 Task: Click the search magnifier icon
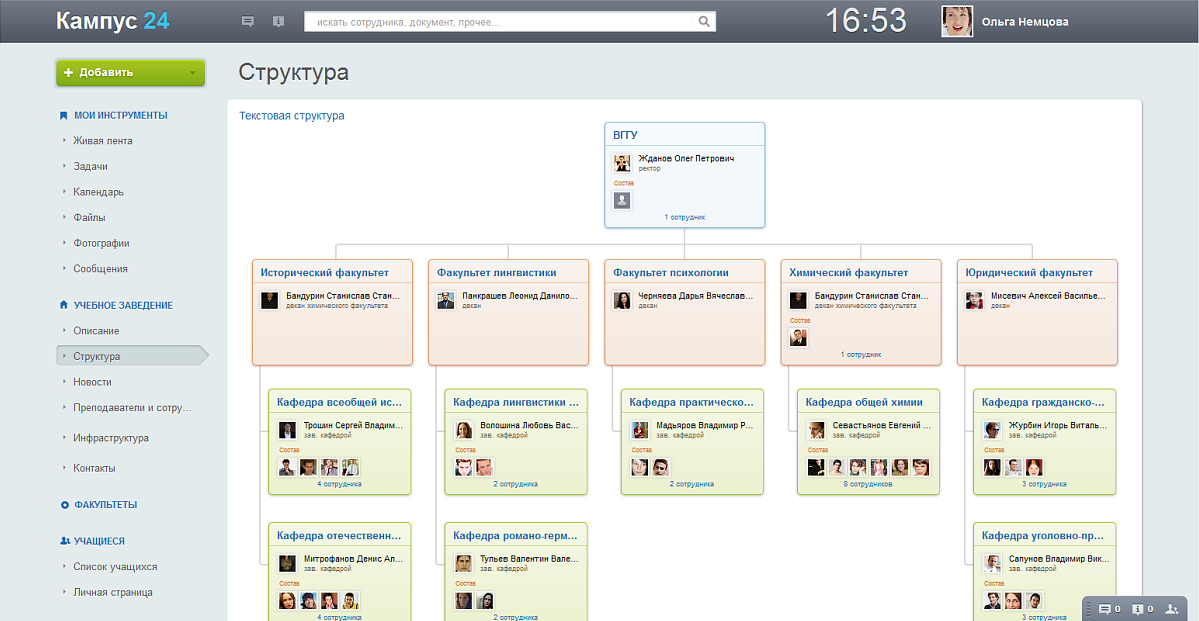point(704,22)
